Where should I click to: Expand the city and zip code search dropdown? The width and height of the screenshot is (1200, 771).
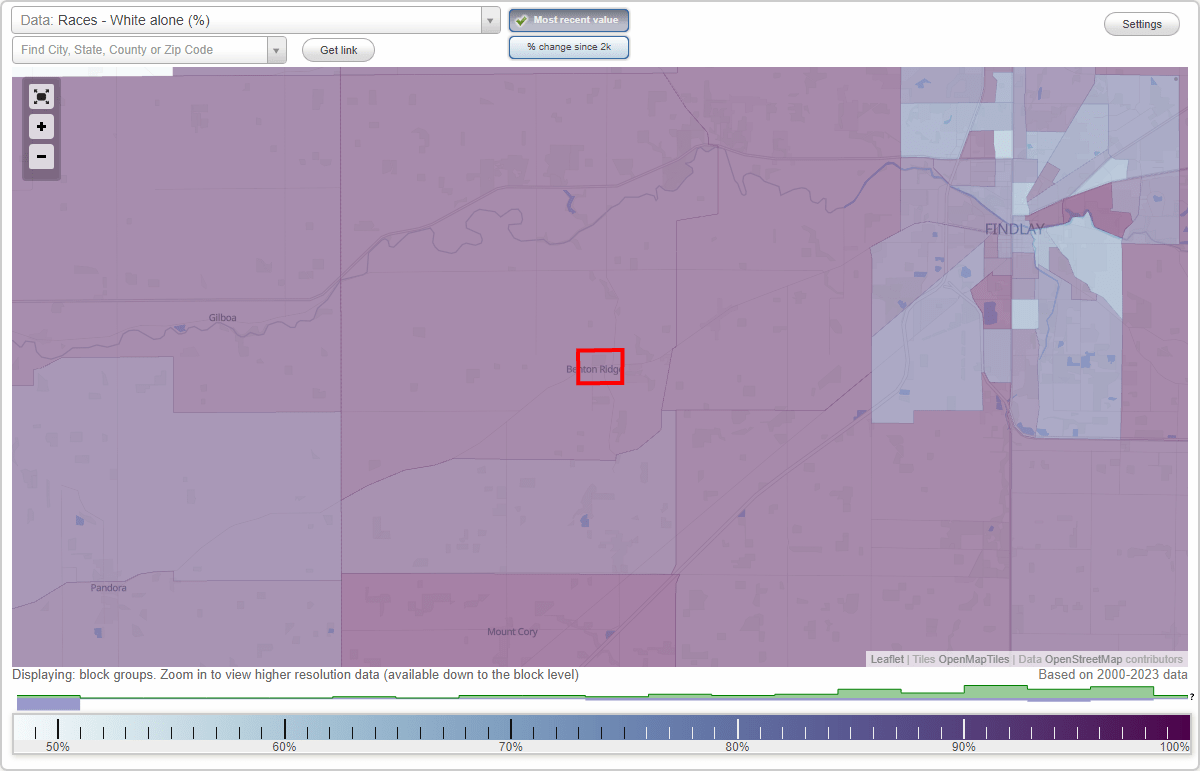click(277, 49)
